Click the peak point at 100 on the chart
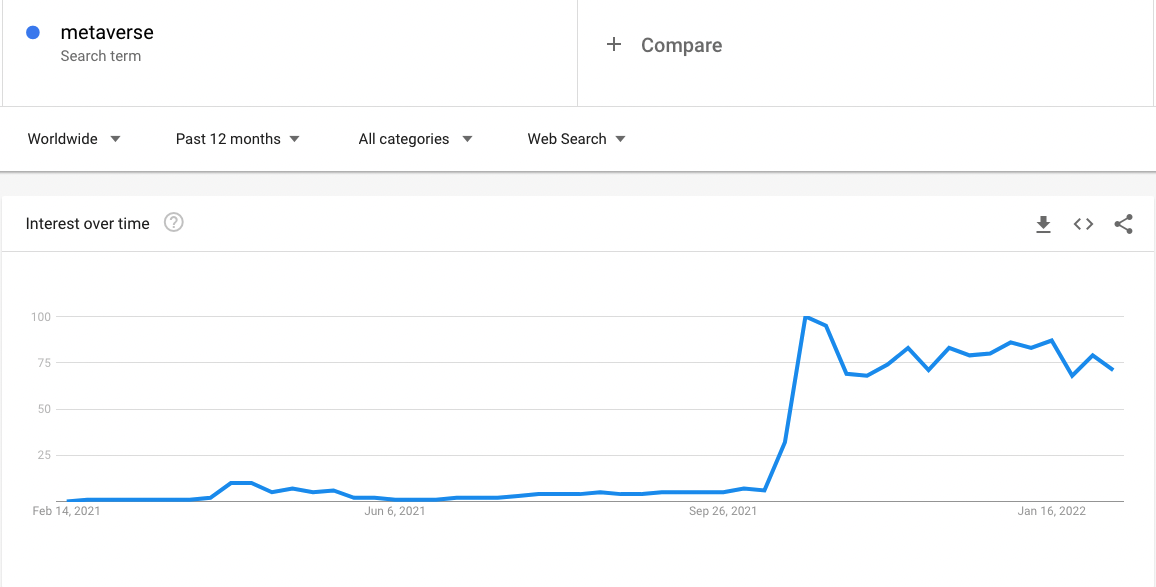 pos(806,316)
